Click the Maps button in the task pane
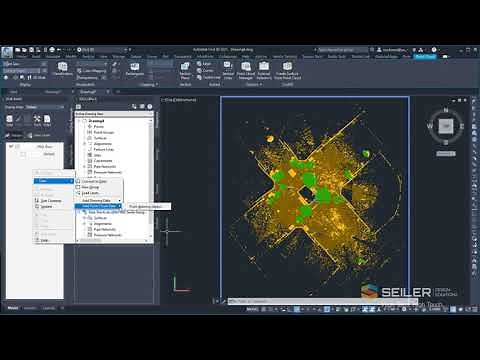Viewport: 480px width, 360px height. tap(47, 120)
